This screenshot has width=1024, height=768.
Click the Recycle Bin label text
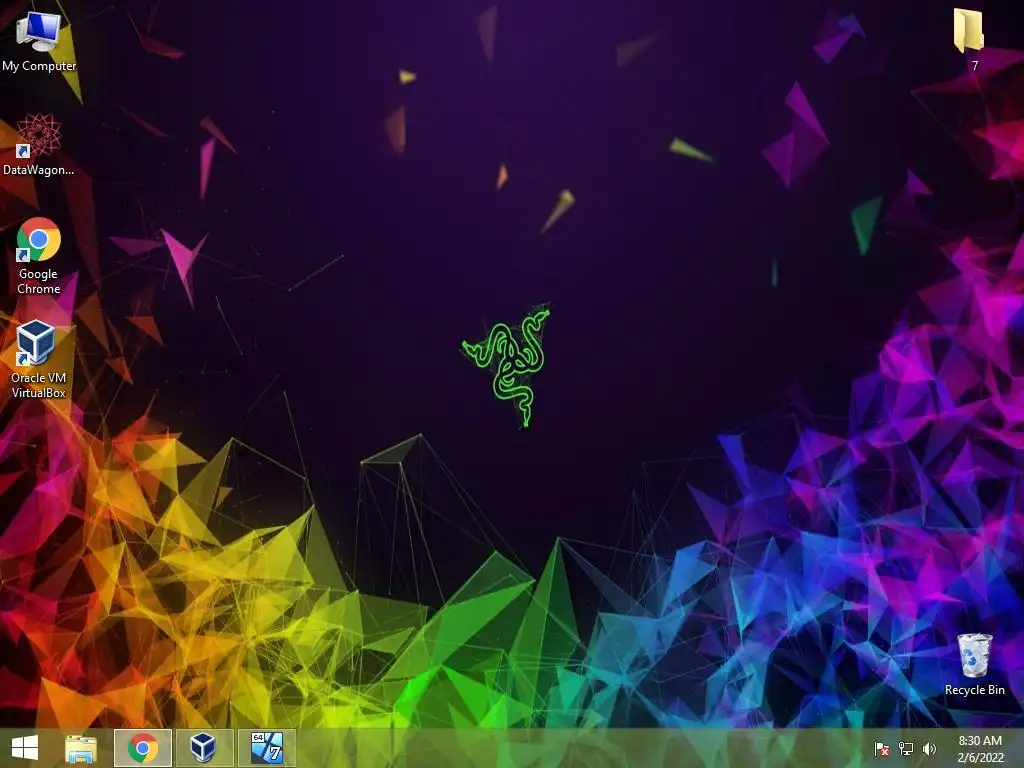click(x=974, y=690)
